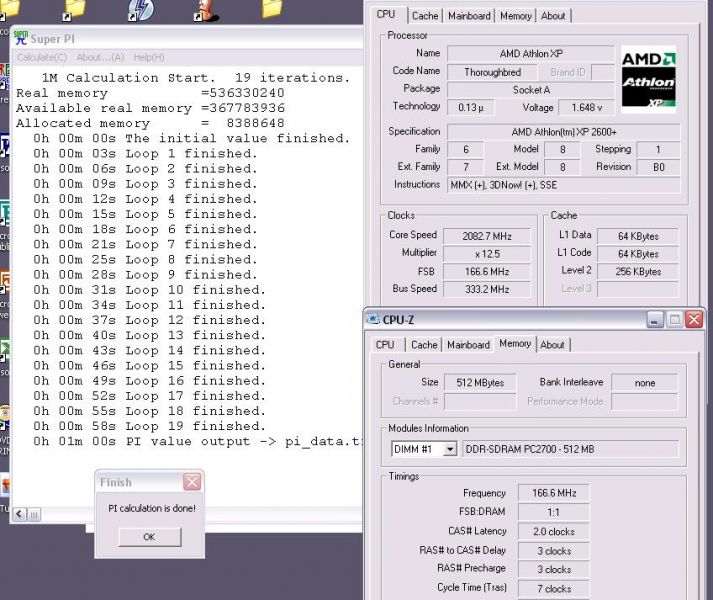Viewport: 713px width, 600px height.
Task: Switch to Mainboard tab in upper CPU-Z
Action: click(469, 16)
